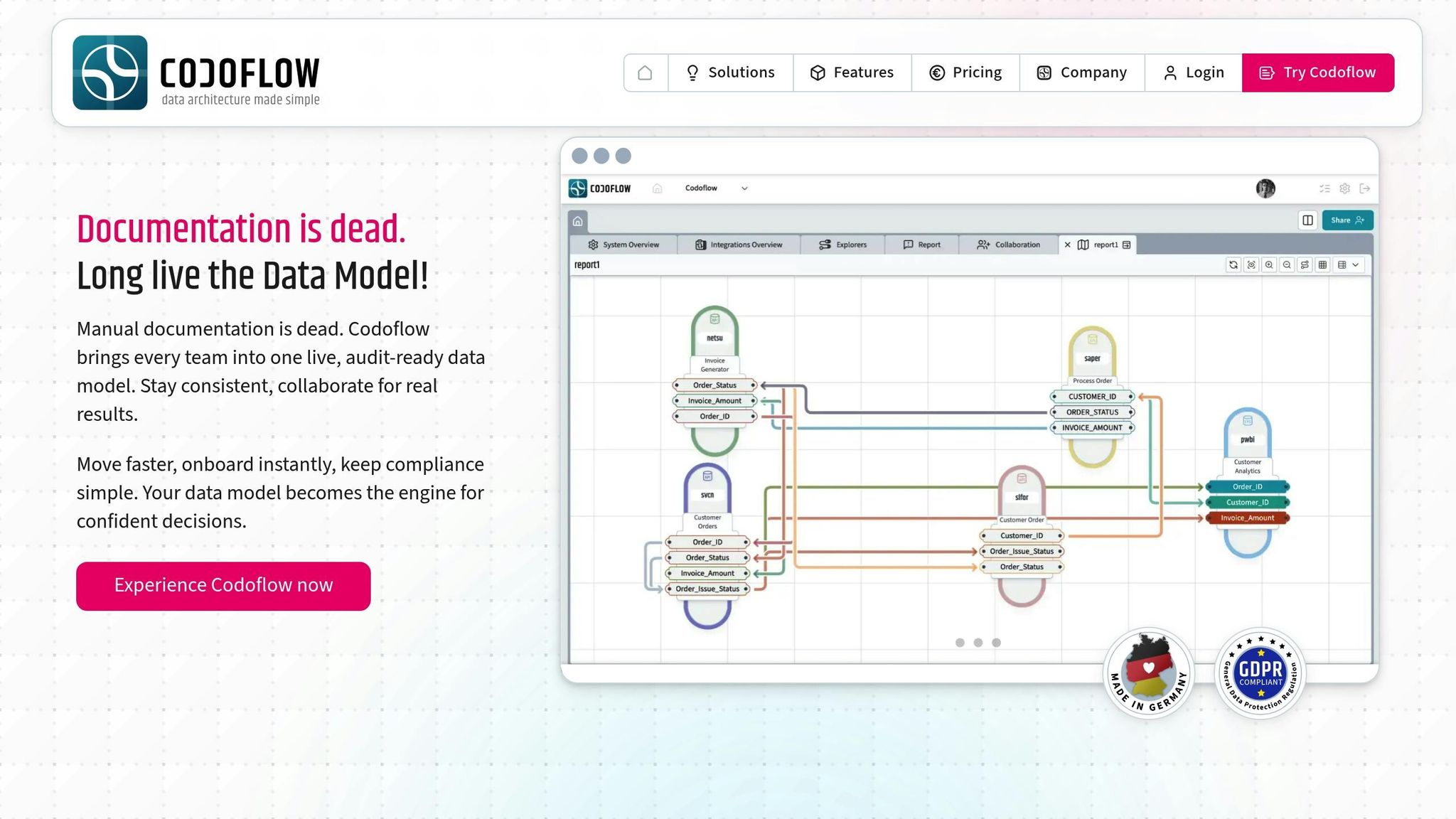Click the checklist icon in app header

(x=1324, y=188)
